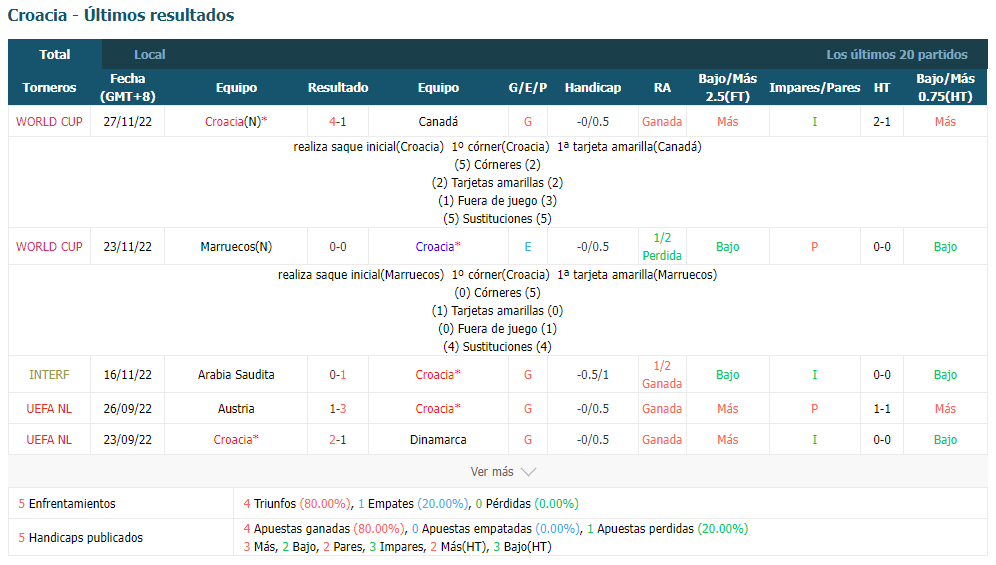Click date 16/11/22
Image resolution: width=996 pixels, height=565 pixels.
[x=128, y=375]
